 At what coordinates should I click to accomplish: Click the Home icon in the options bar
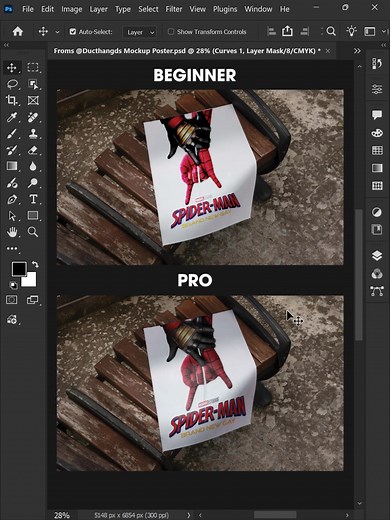18,31
